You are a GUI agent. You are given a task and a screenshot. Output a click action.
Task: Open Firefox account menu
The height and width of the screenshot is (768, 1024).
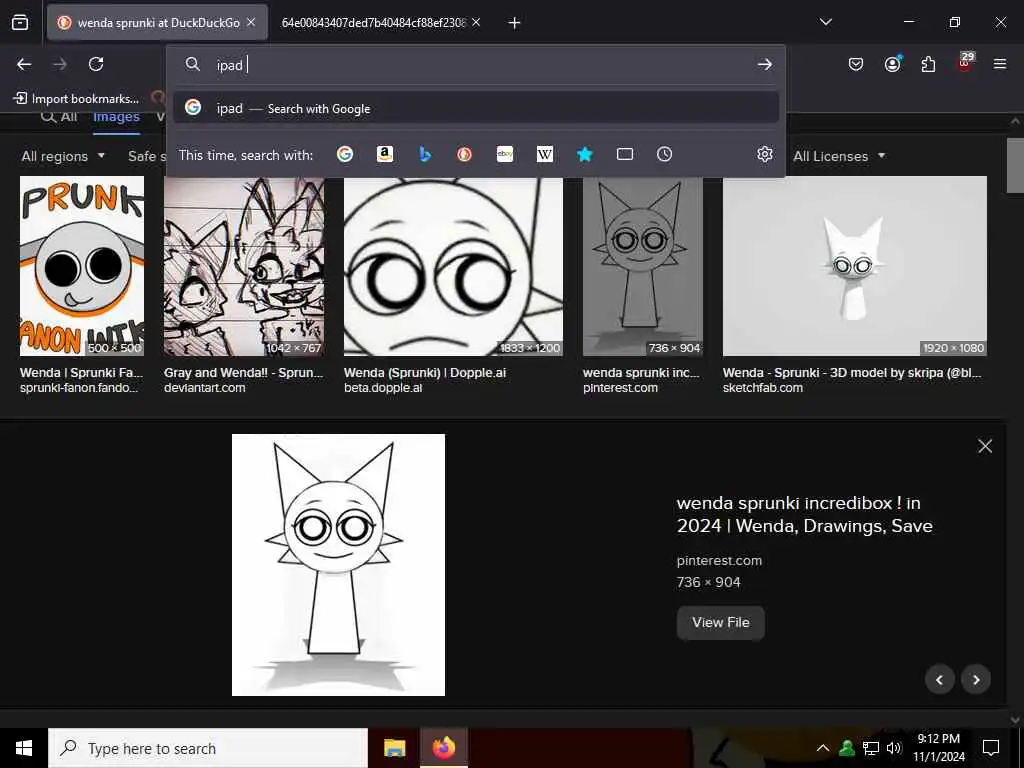click(892, 64)
